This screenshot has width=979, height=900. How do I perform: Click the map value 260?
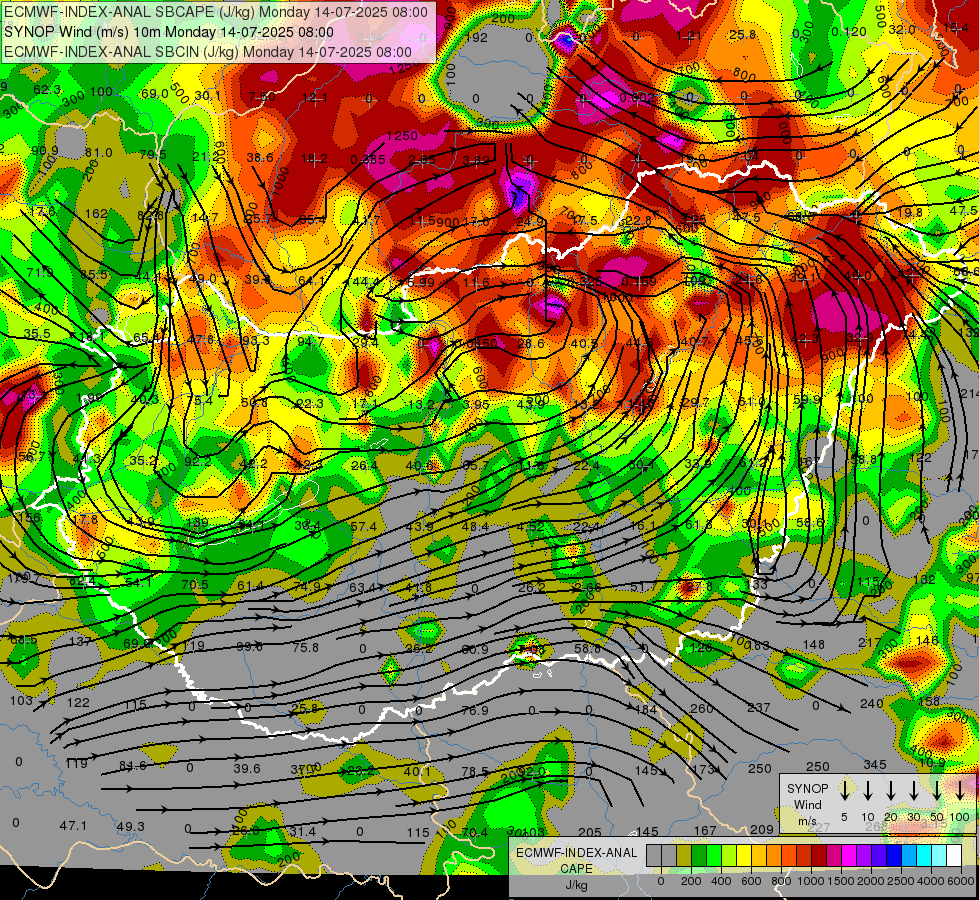click(x=702, y=708)
